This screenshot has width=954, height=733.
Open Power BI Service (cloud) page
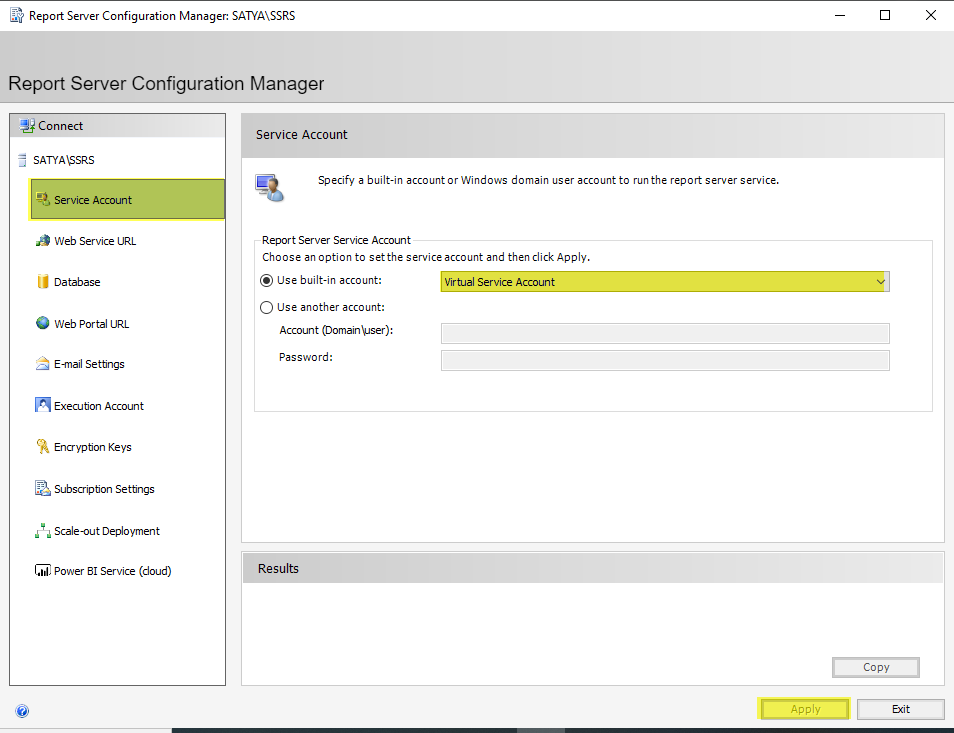[x=112, y=571]
